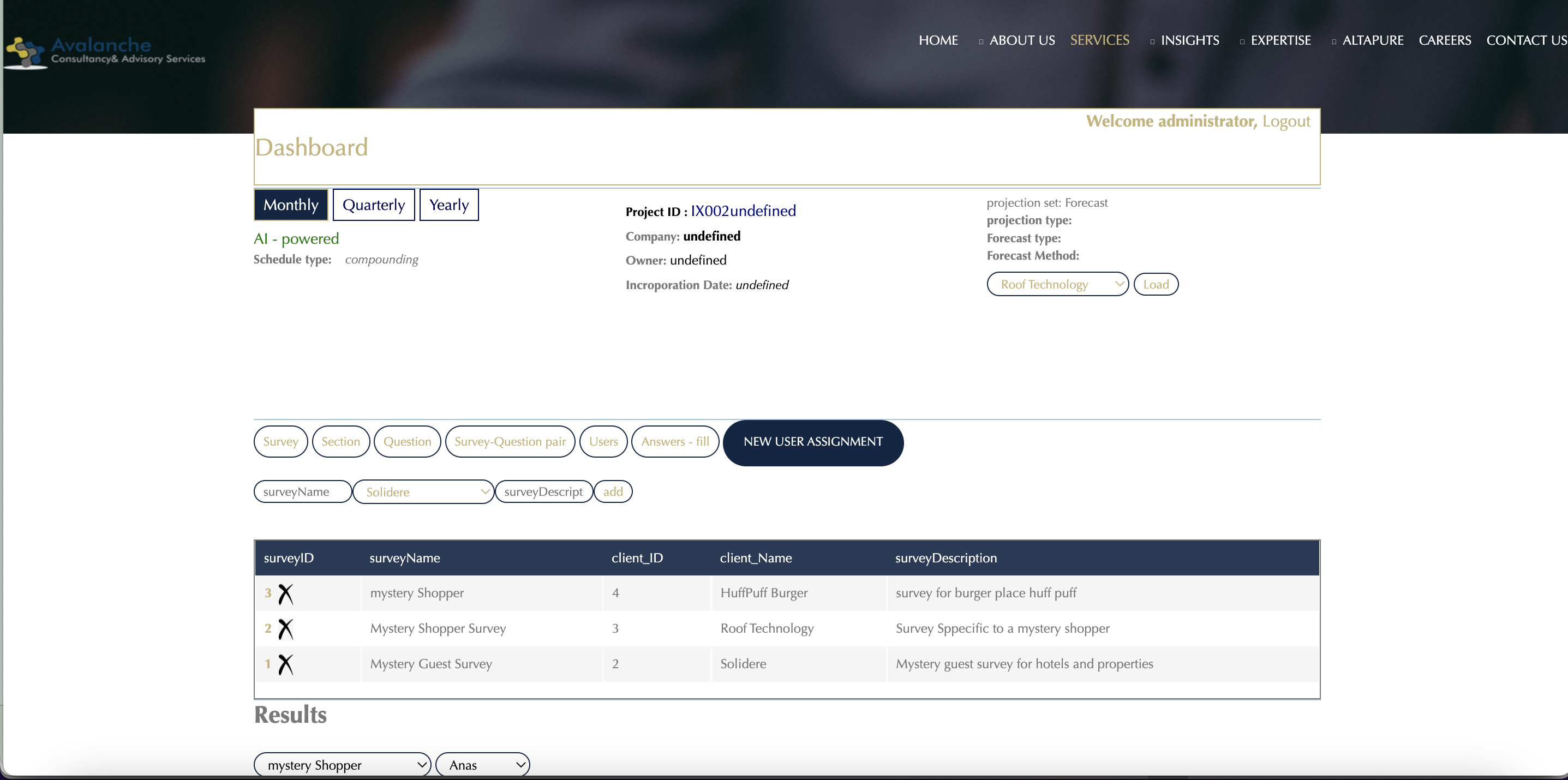Switch to Monthly view
Image resolution: width=1568 pixels, height=780 pixels.
(290, 205)
